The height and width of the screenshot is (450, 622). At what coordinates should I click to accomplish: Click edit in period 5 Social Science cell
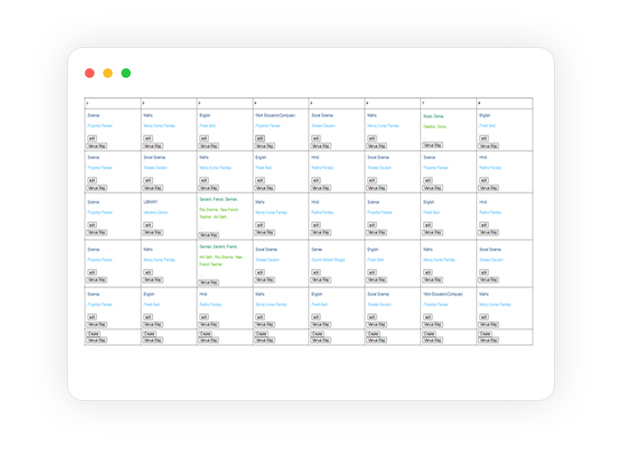coord(316,138)
